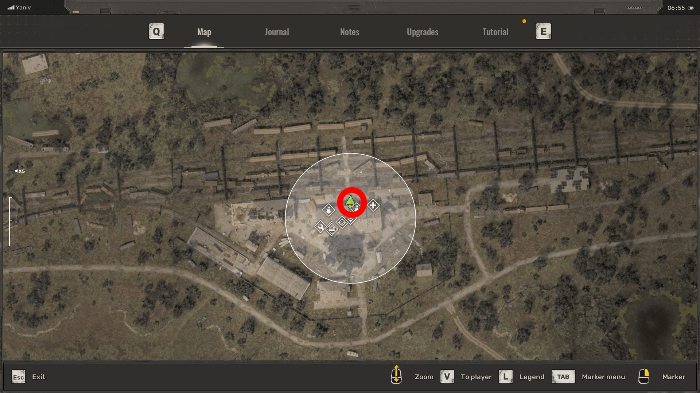Screen dimensions: 700x393
Task: Click the TAB key icon
Action: pyautogui.click(x=563, y=376)
